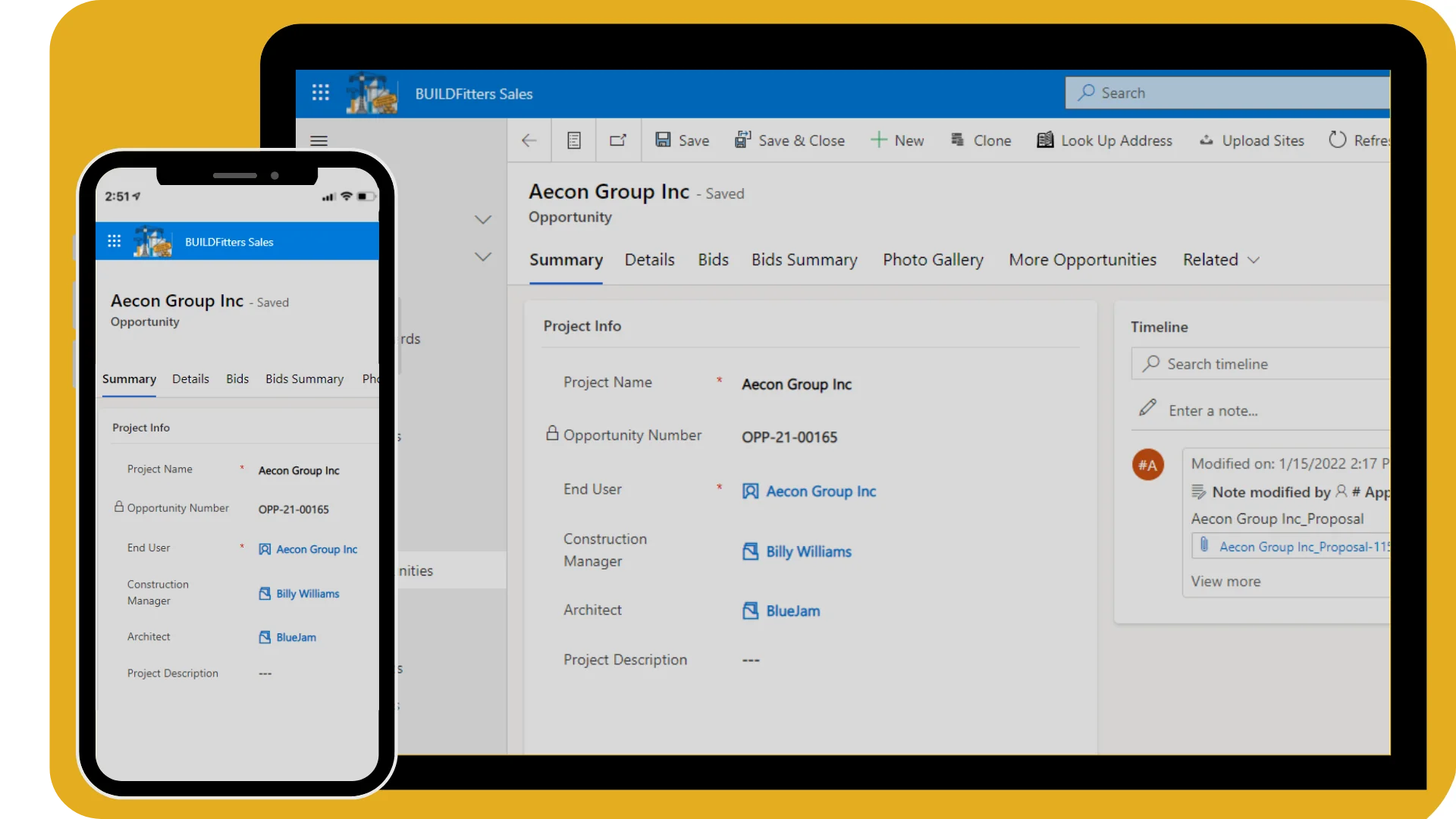
Task: Select Details tab on phone
Action: (x=190, y=379)
